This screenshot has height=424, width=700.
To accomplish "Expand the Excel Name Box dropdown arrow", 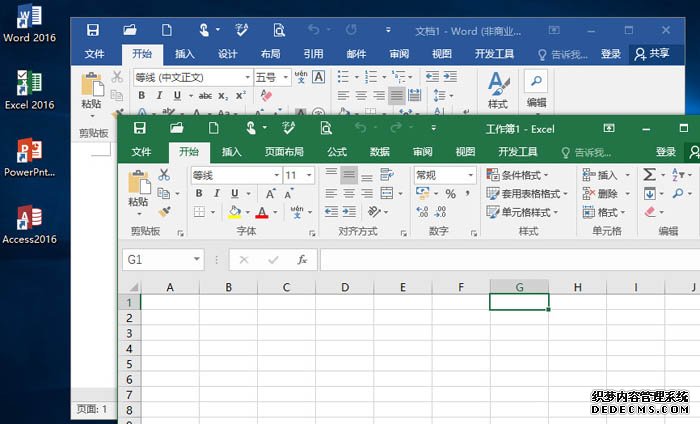I will point(196,259).
